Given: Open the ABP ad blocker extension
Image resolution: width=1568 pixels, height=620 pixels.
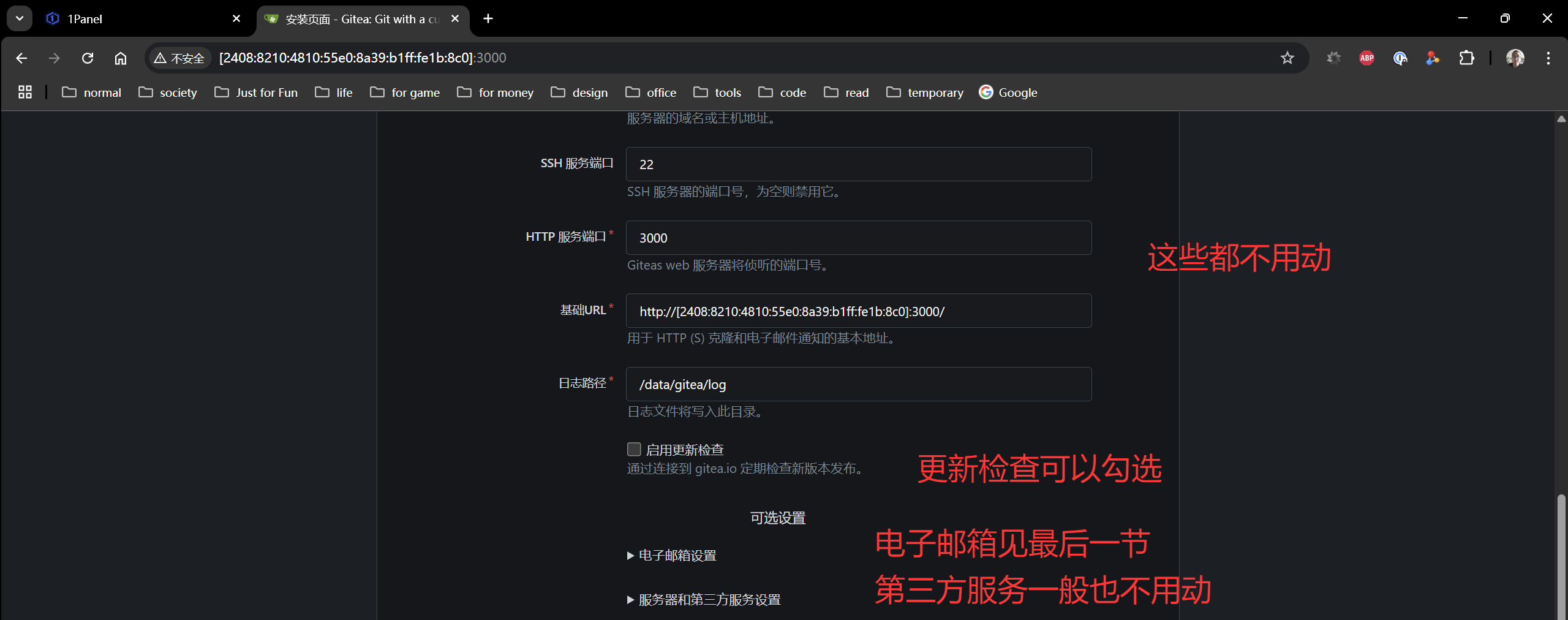Looking at the screenshot, I should [1366, 58].
